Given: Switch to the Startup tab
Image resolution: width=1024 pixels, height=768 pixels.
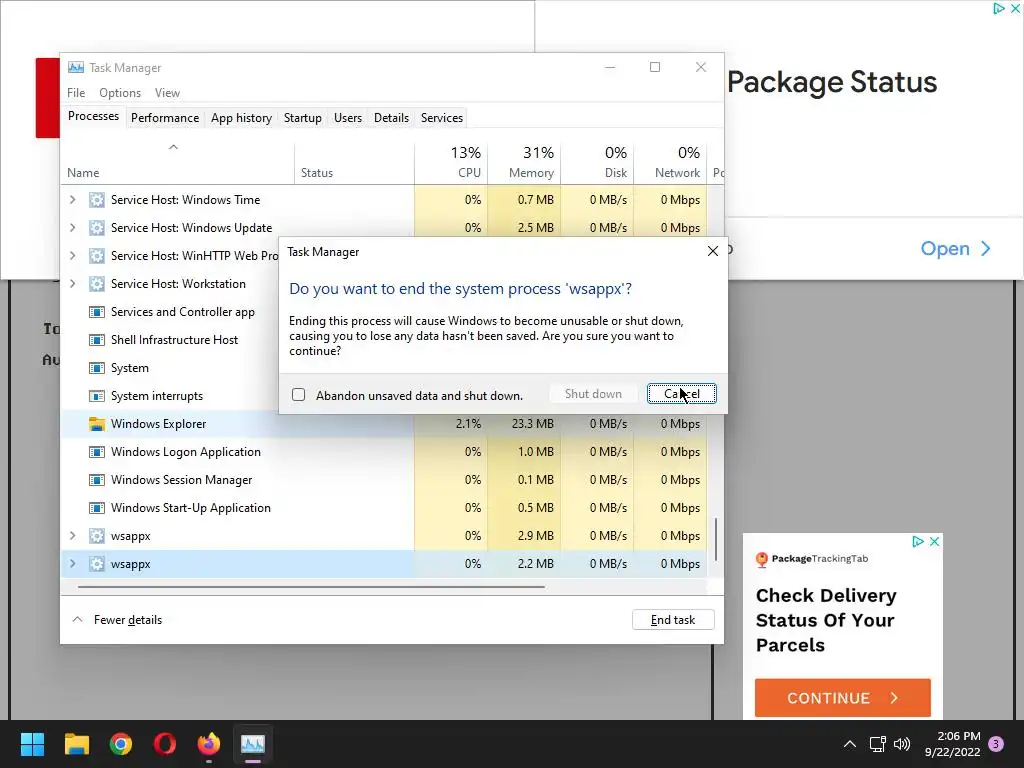Looking at the screenshot, I should 302,118.
